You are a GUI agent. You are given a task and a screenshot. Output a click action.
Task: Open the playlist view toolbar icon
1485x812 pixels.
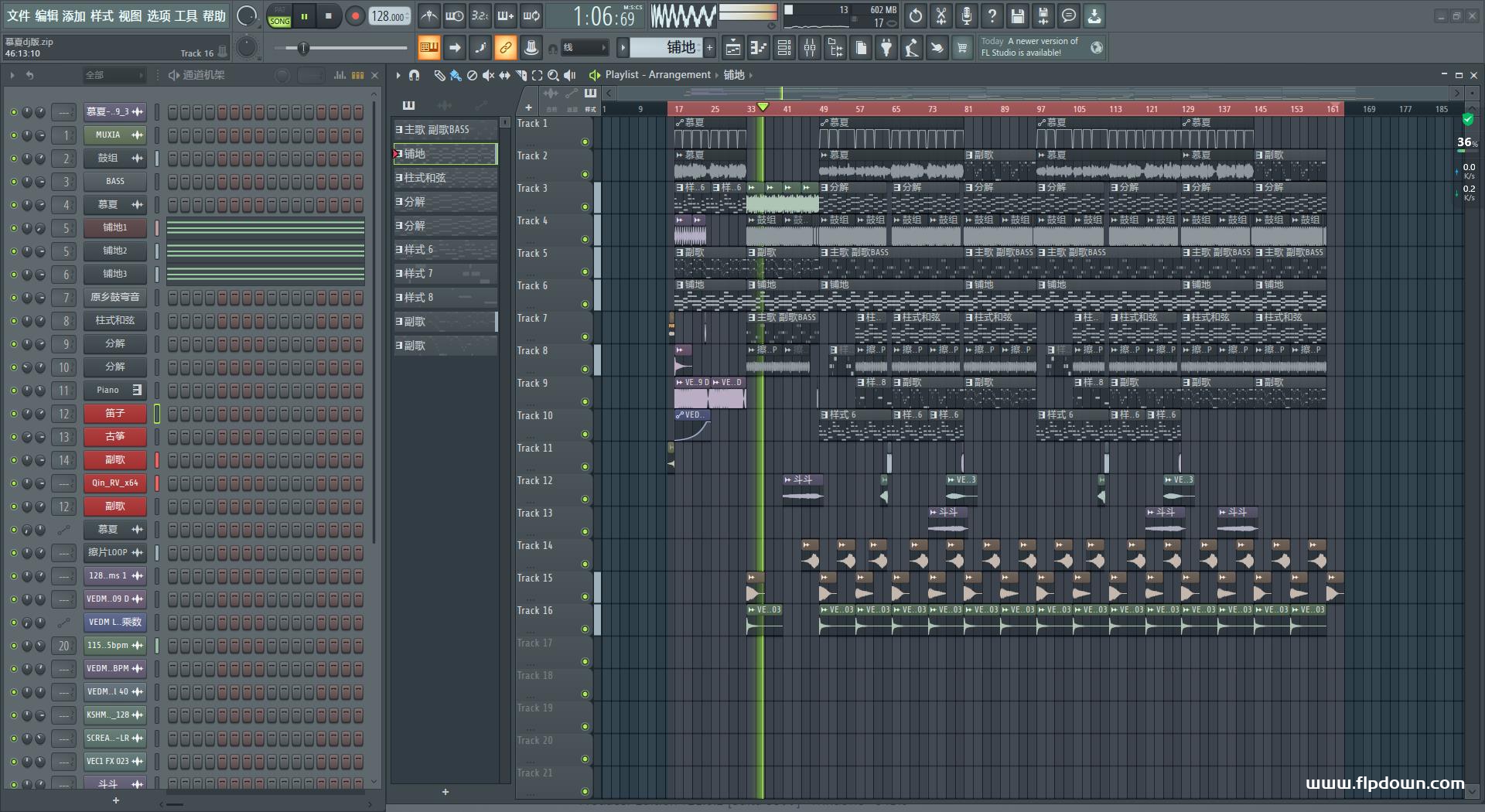[x=733, y=48]
